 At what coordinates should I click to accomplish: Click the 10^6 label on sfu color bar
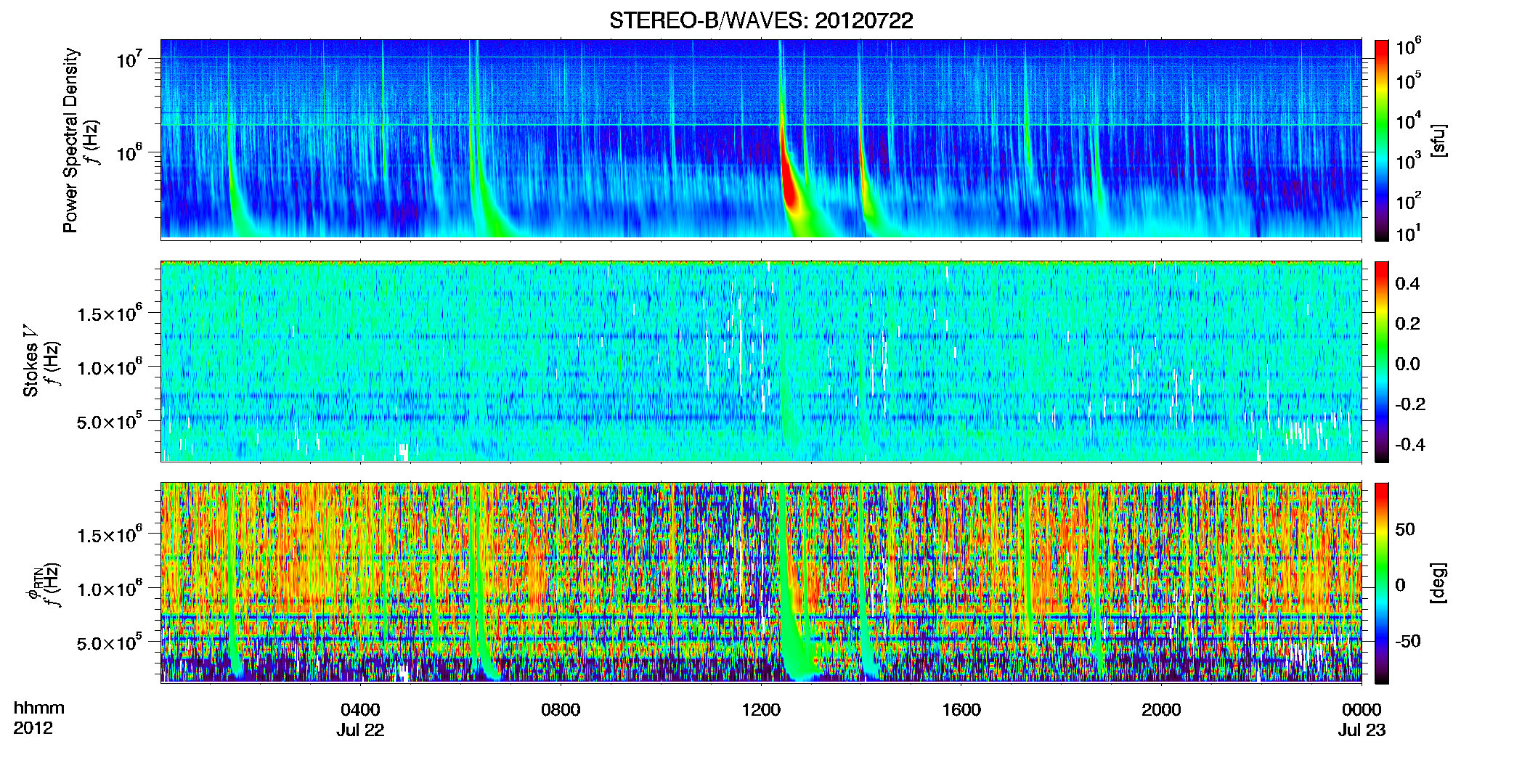(1409, 47)
